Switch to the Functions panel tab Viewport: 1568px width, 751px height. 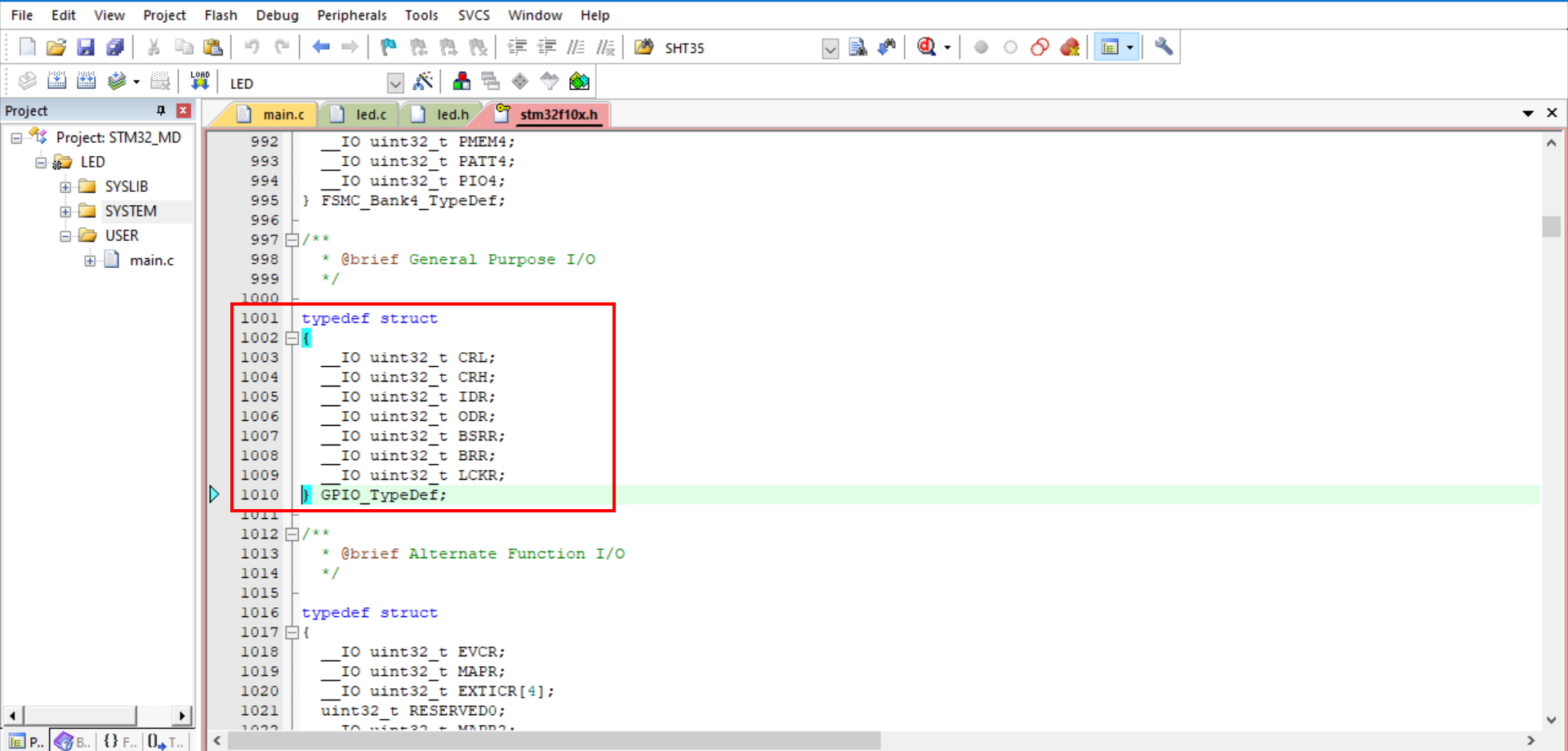(x=120, y=741)
